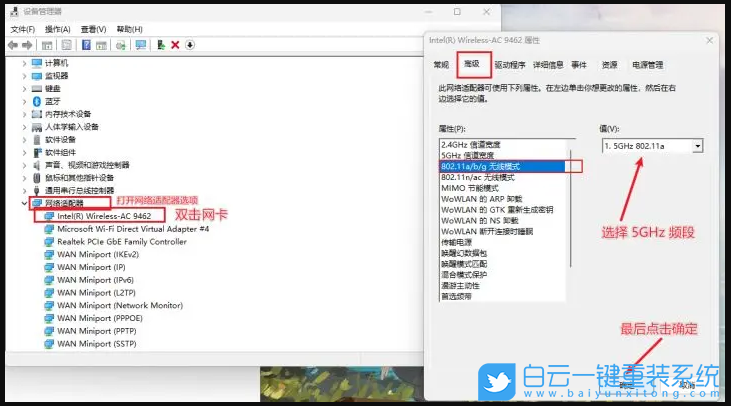Click the icon beside 内存技术设备
731x406 pixels.
[x=37, y=114]
